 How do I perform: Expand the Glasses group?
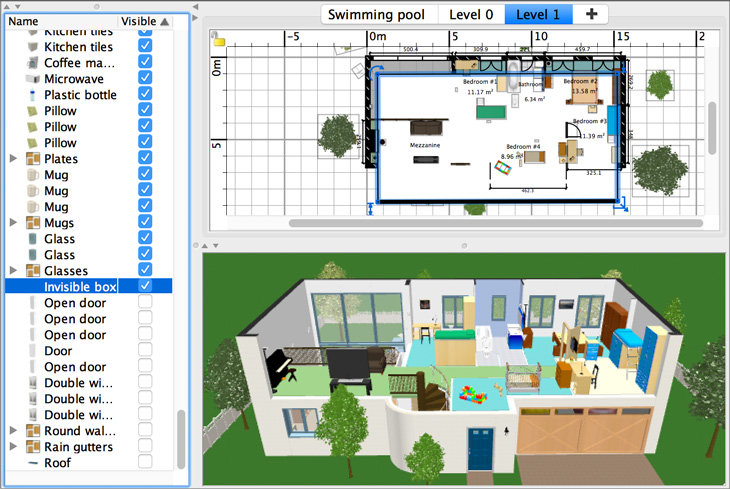coord(13,271)
